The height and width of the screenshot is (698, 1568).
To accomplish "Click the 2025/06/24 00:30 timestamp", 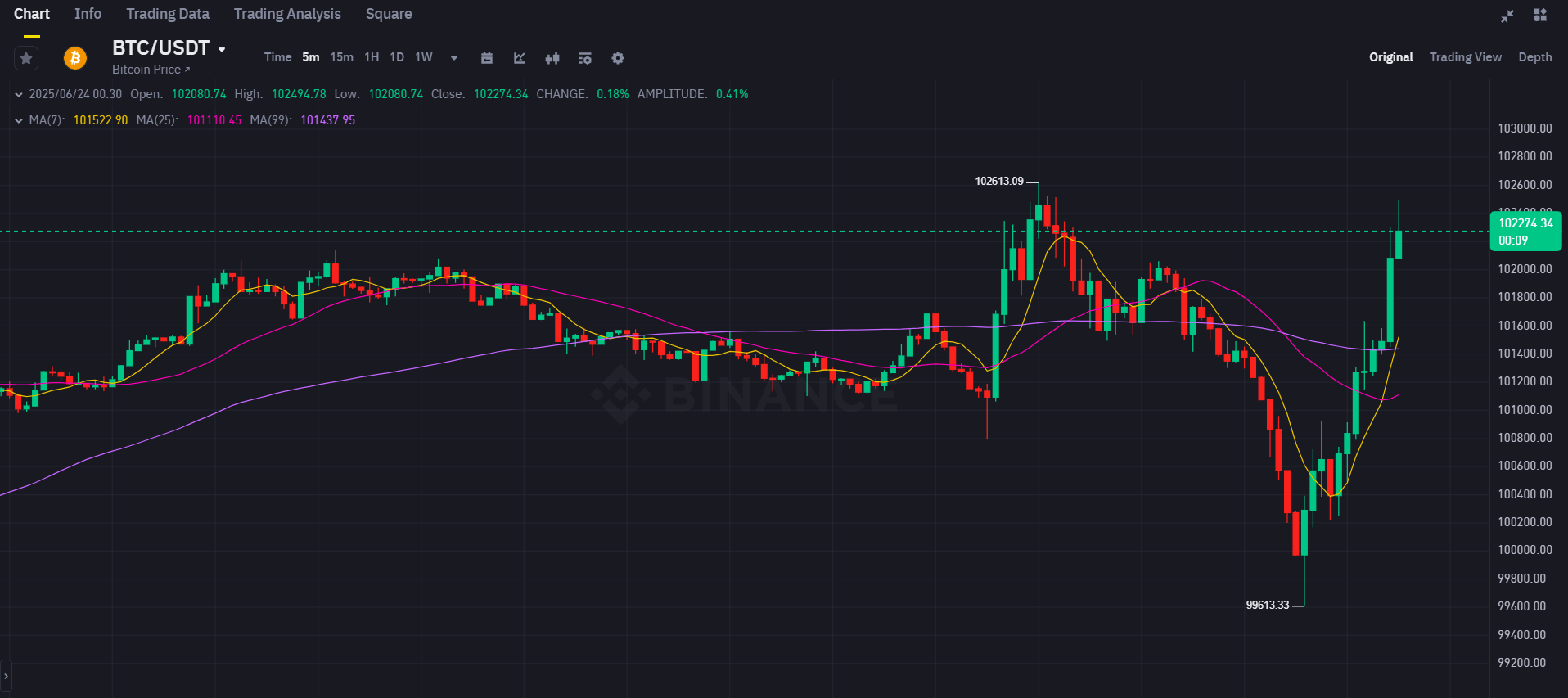I will pyautogui.click(x=75, y=94).
